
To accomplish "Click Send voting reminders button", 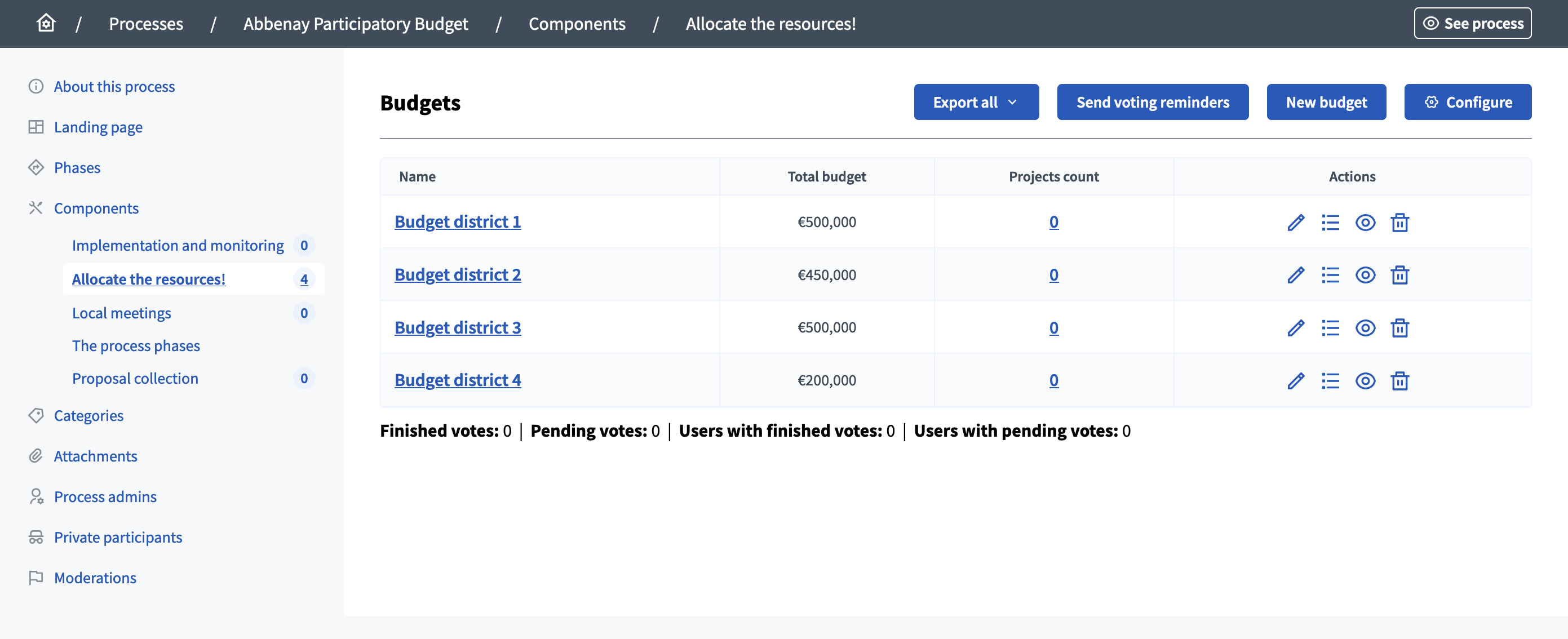I will click(1152, 102).
